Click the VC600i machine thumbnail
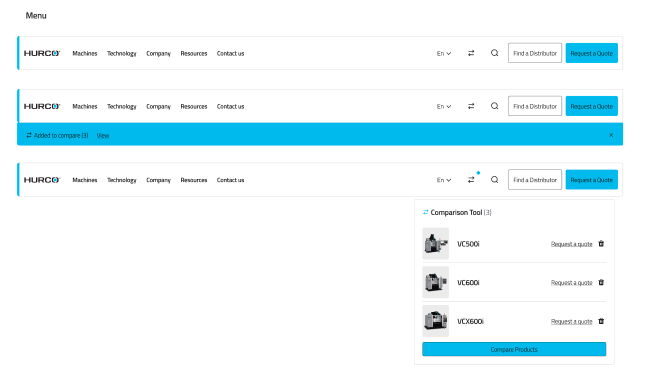This screenshot has height=375, width=652. 435,282
